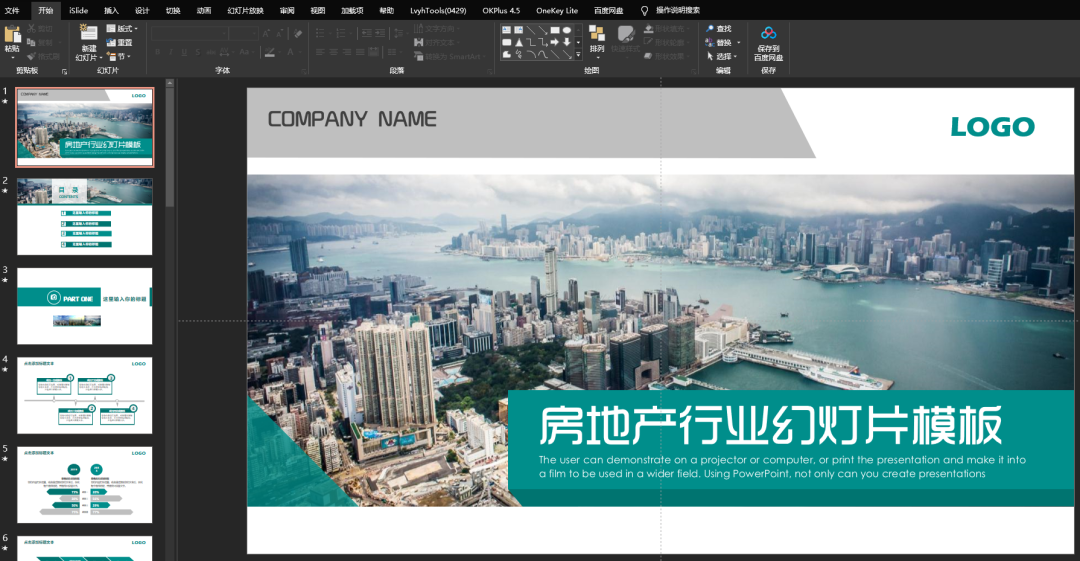Open the Clipboard group dialog launcher
This screenshot has height=561, width=1080.
pyautogui.click(x=65, y=71)
